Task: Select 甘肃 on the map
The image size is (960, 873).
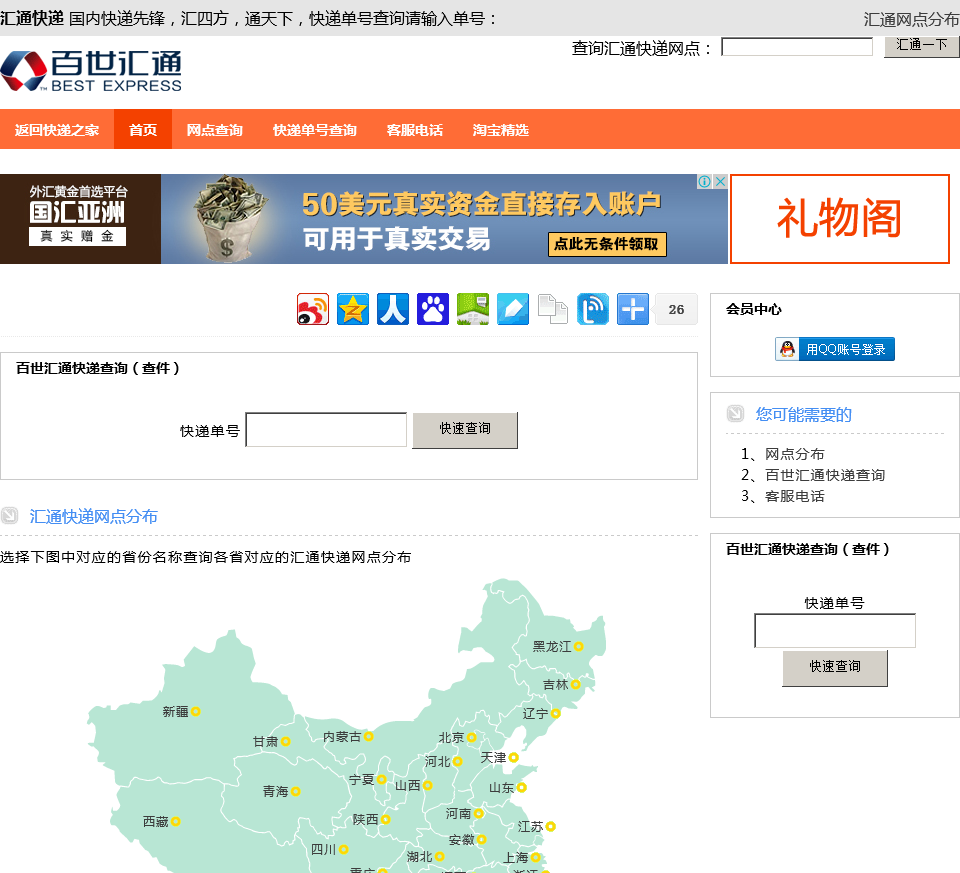Action: point(271,741)
